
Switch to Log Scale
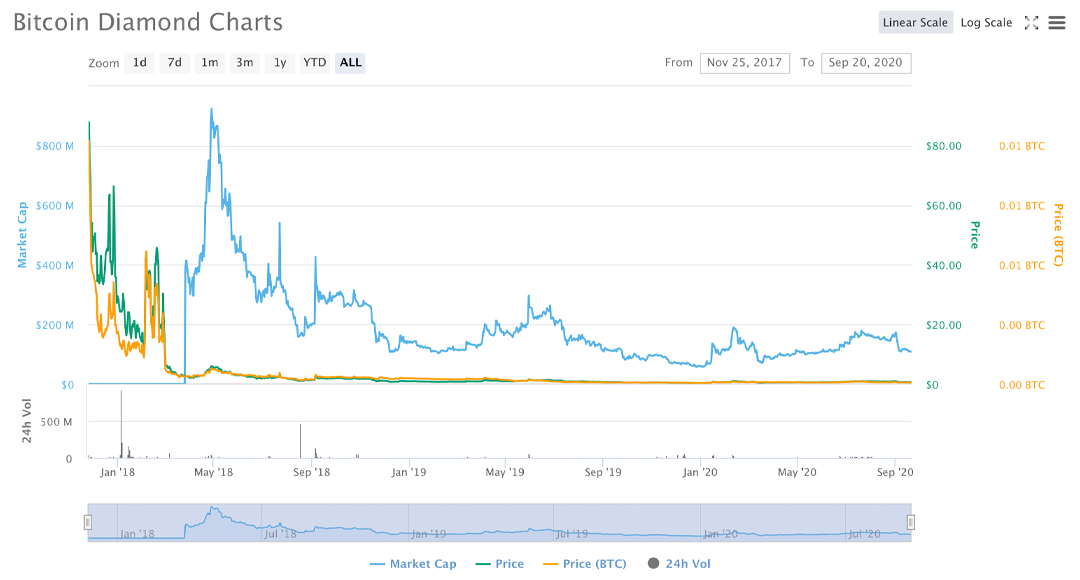(986, 23)
